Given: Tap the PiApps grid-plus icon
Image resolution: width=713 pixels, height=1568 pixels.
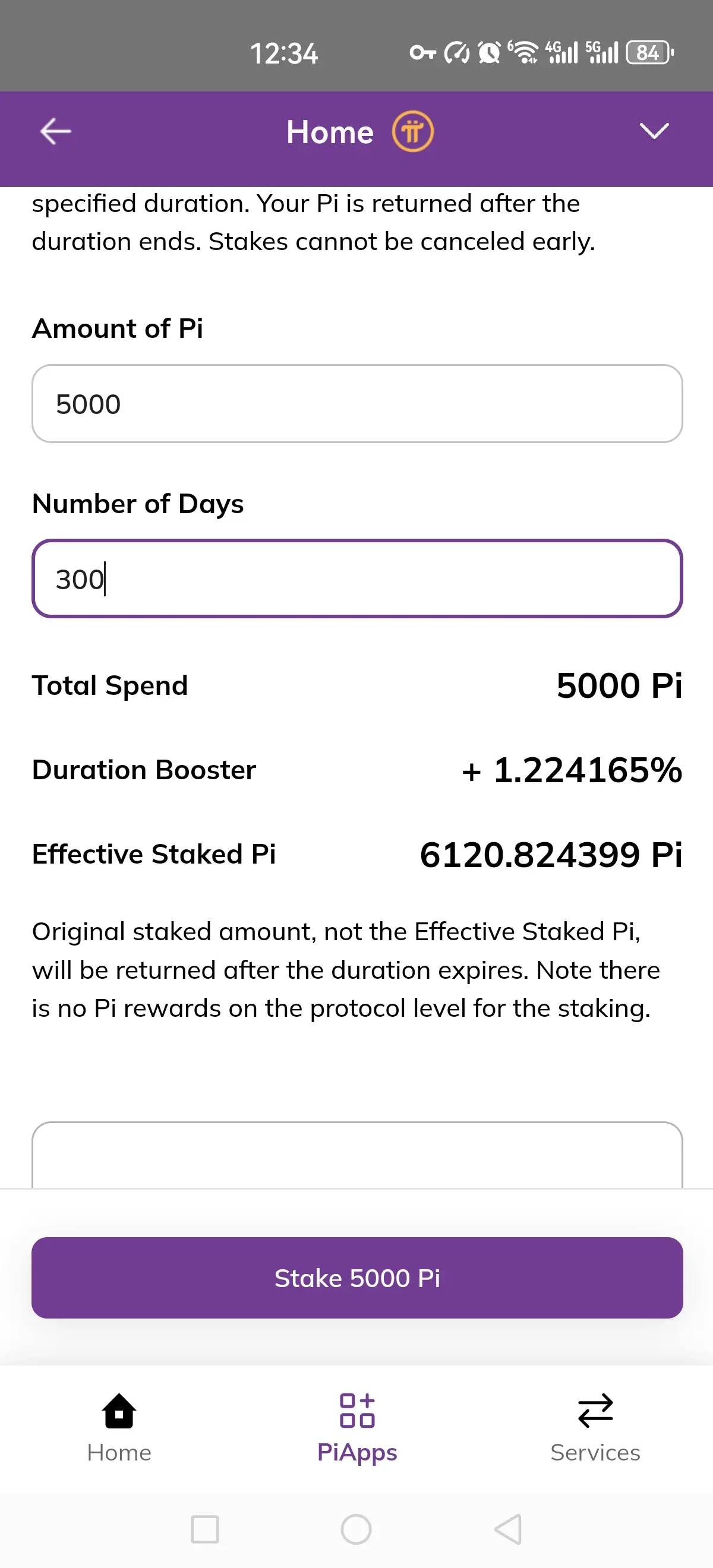Looking at the screenshot, I should point(357,1411).
